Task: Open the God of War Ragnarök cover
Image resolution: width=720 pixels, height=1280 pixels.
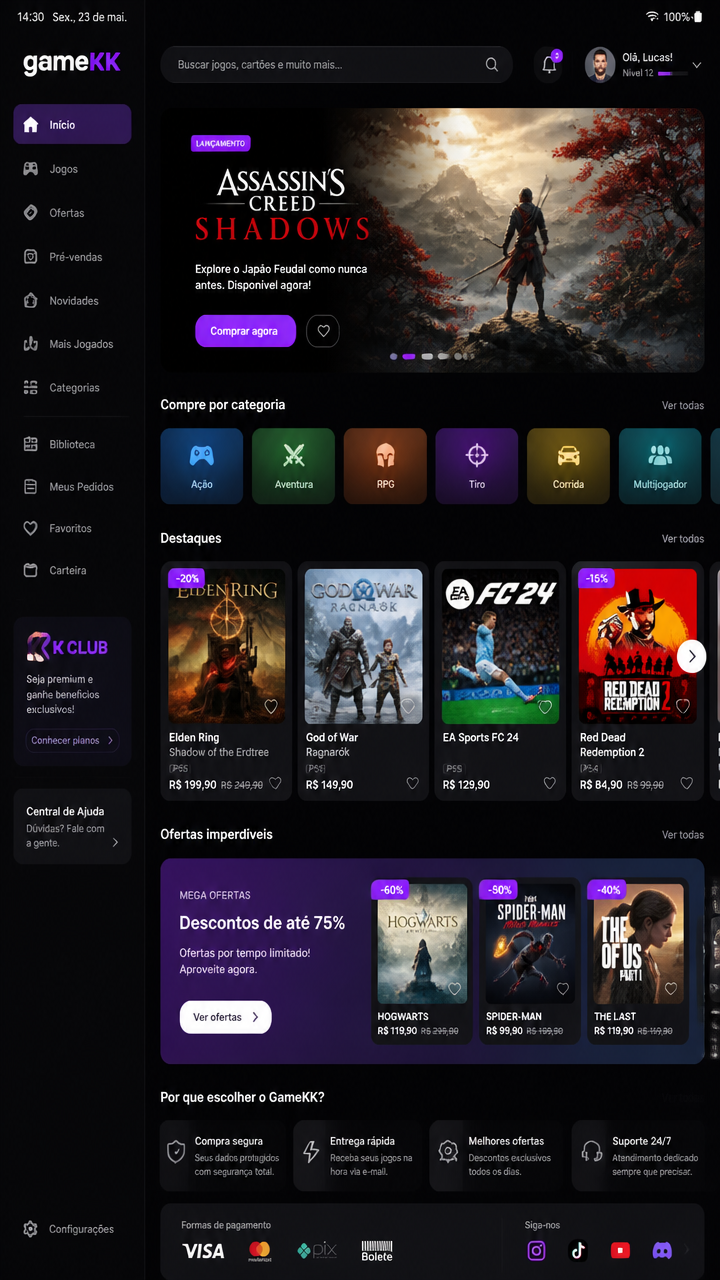Action: point(363,646)
